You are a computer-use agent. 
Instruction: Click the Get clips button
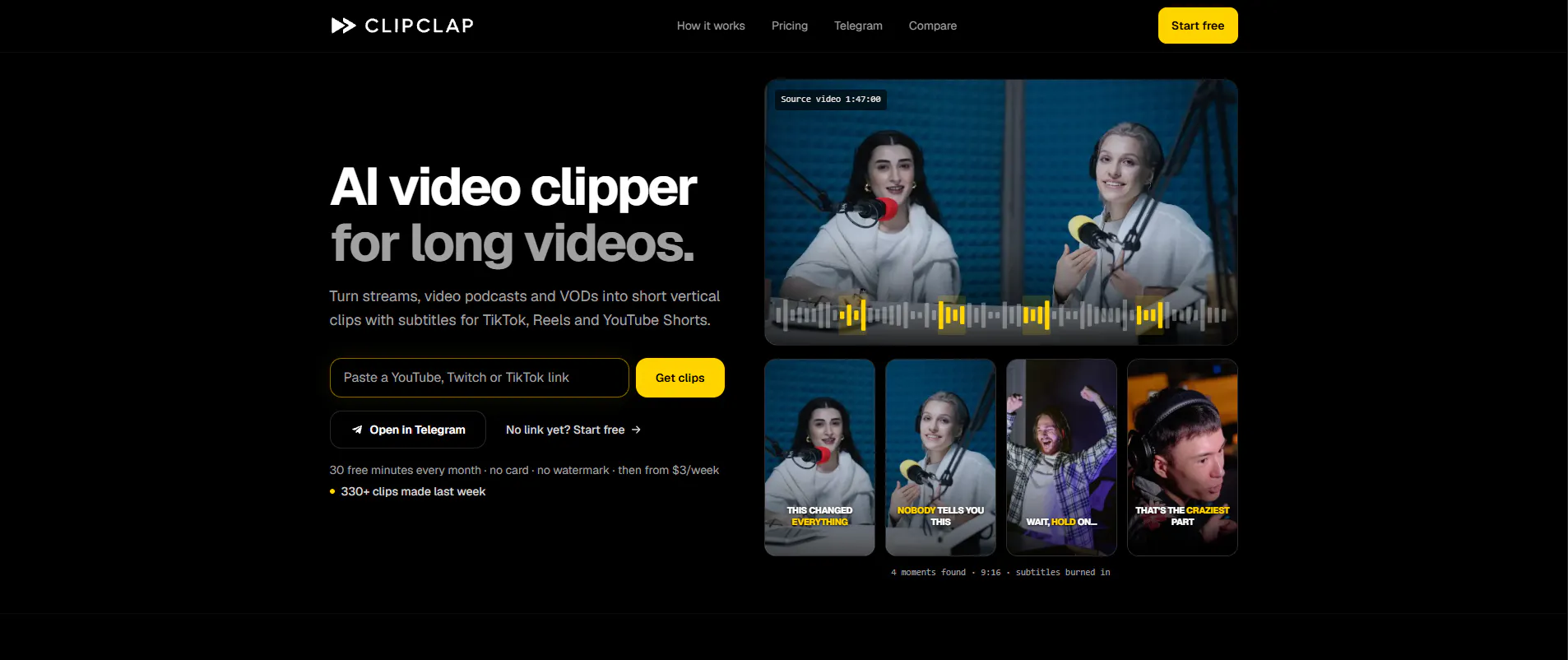[680, 378]
